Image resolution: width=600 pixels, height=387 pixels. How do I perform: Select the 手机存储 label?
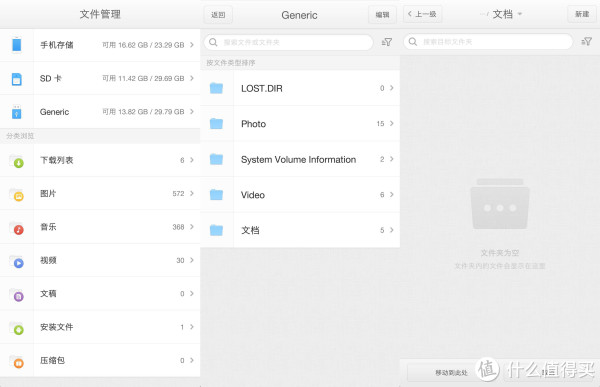[x=57, y=45]
